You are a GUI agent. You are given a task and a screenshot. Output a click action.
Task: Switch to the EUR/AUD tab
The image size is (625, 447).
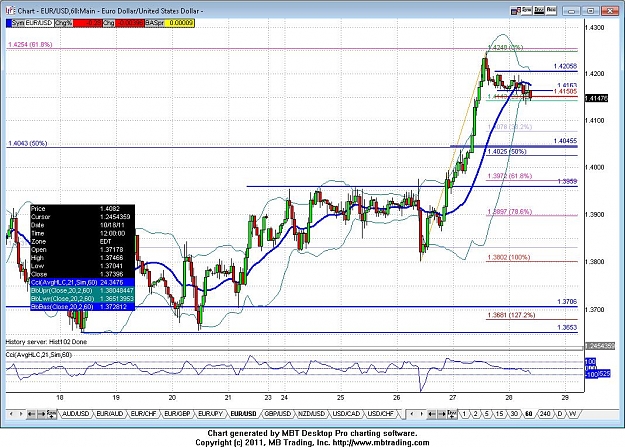[x=110, y=414]
